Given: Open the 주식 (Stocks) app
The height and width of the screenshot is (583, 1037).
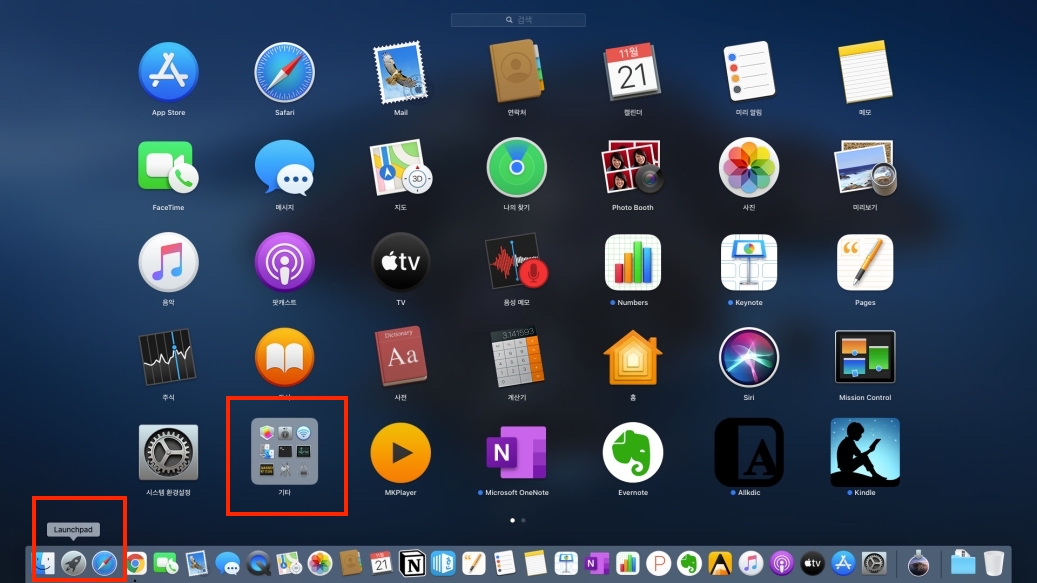Looking at the screenshot, I should click(x=168, y=357).
